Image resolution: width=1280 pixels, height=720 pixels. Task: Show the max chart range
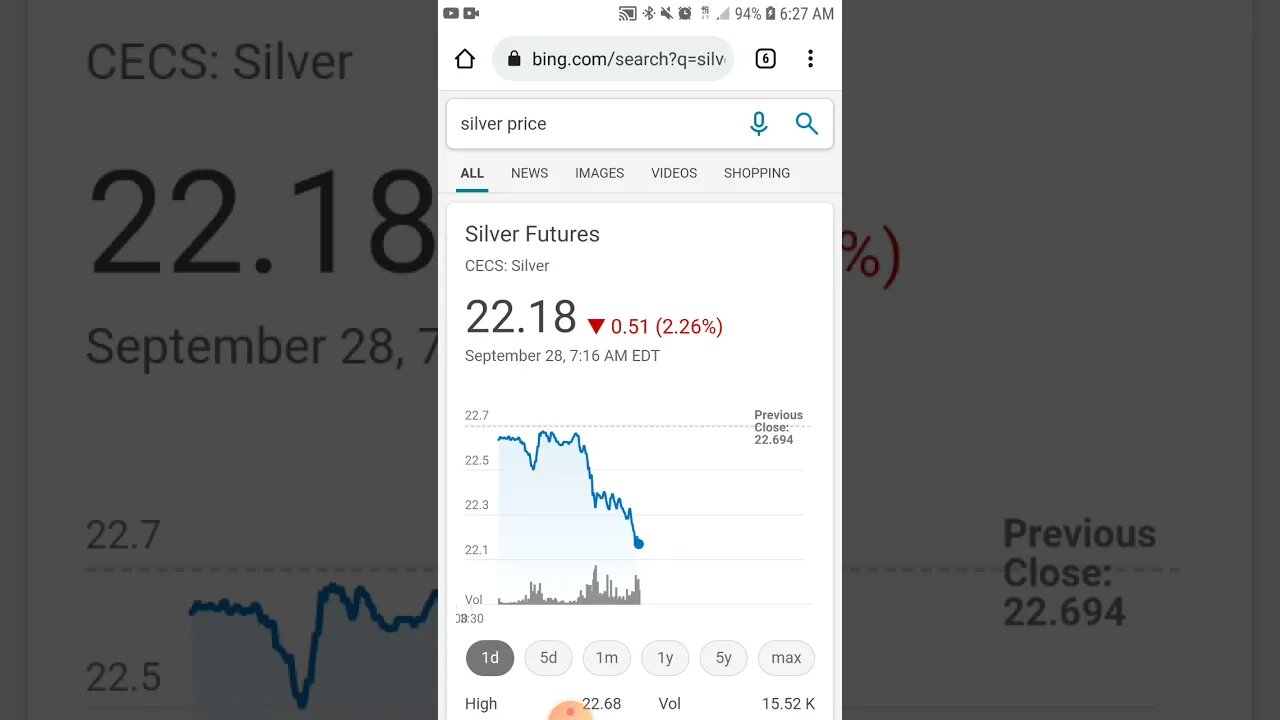[x=786, y=658]
